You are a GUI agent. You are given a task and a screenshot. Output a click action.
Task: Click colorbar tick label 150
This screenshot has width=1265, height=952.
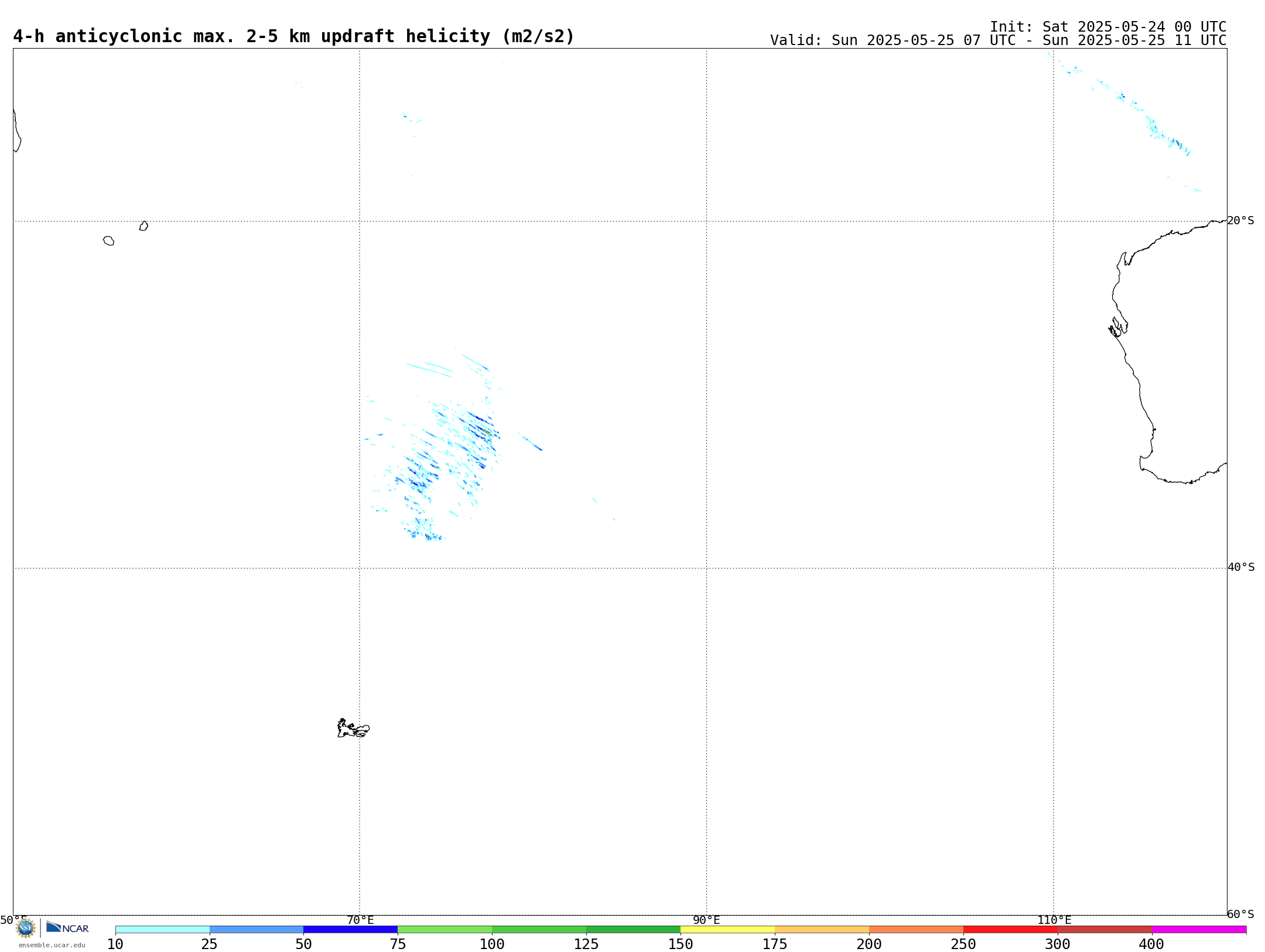coord(681,944)
